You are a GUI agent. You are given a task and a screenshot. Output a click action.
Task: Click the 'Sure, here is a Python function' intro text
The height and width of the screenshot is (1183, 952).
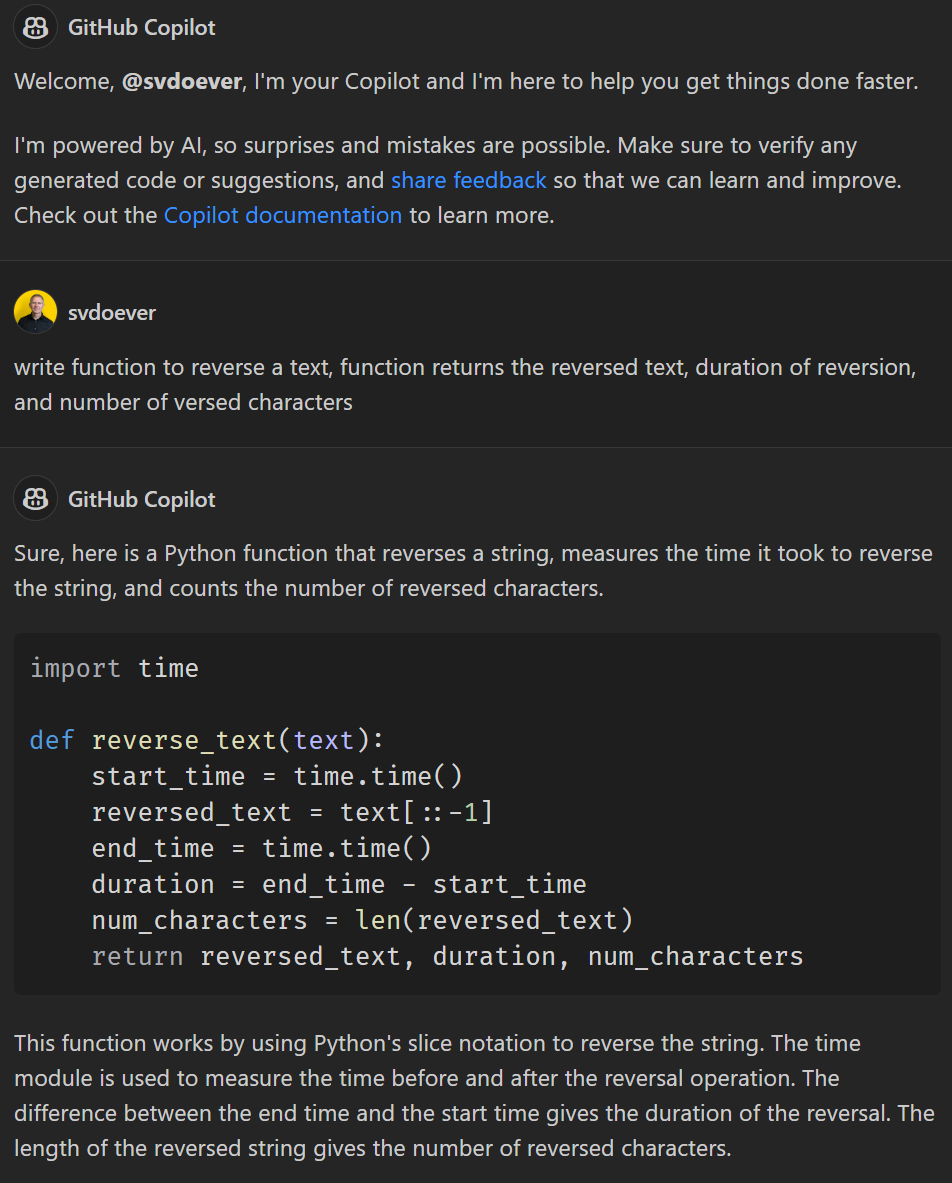click(473, 570)
